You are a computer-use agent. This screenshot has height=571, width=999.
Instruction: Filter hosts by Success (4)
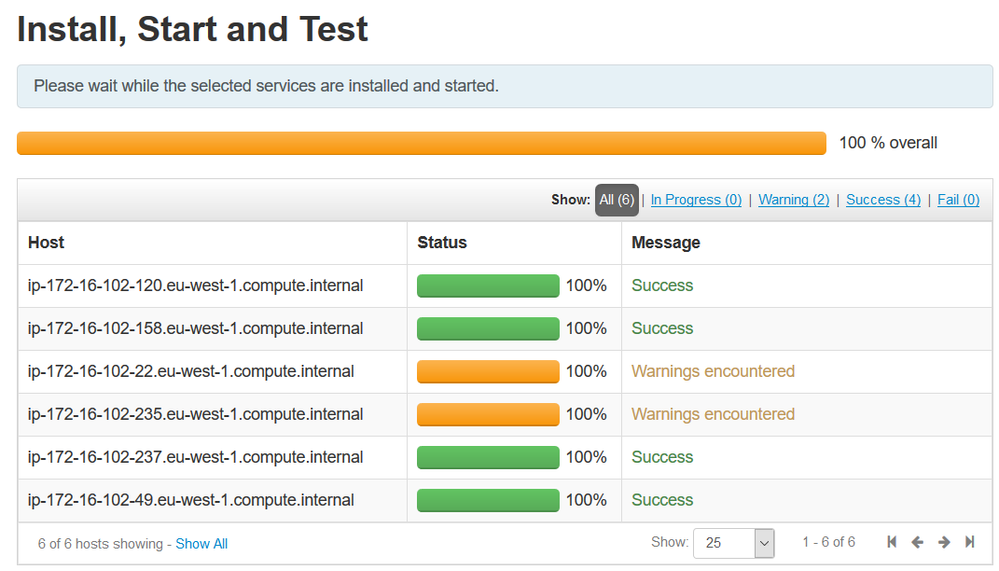[883, 200]
